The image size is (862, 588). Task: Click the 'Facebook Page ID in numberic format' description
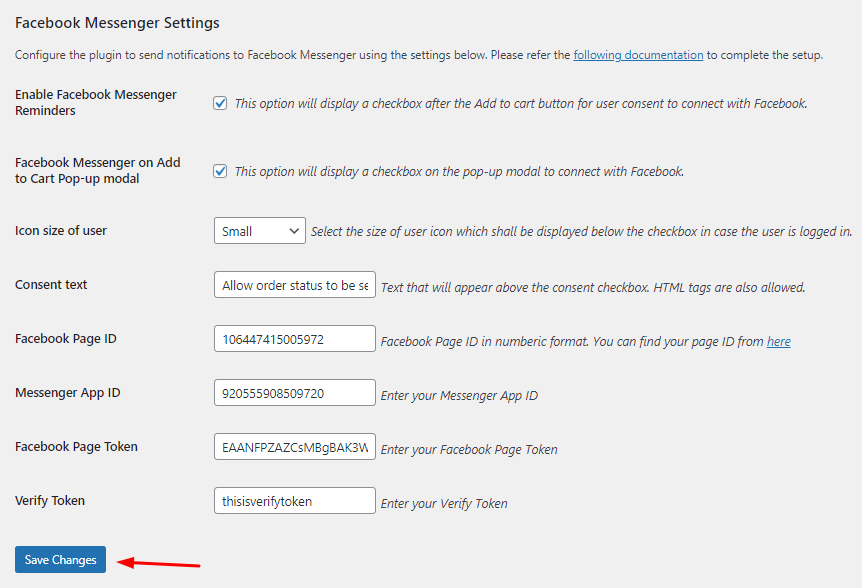[x=585, y=341]
